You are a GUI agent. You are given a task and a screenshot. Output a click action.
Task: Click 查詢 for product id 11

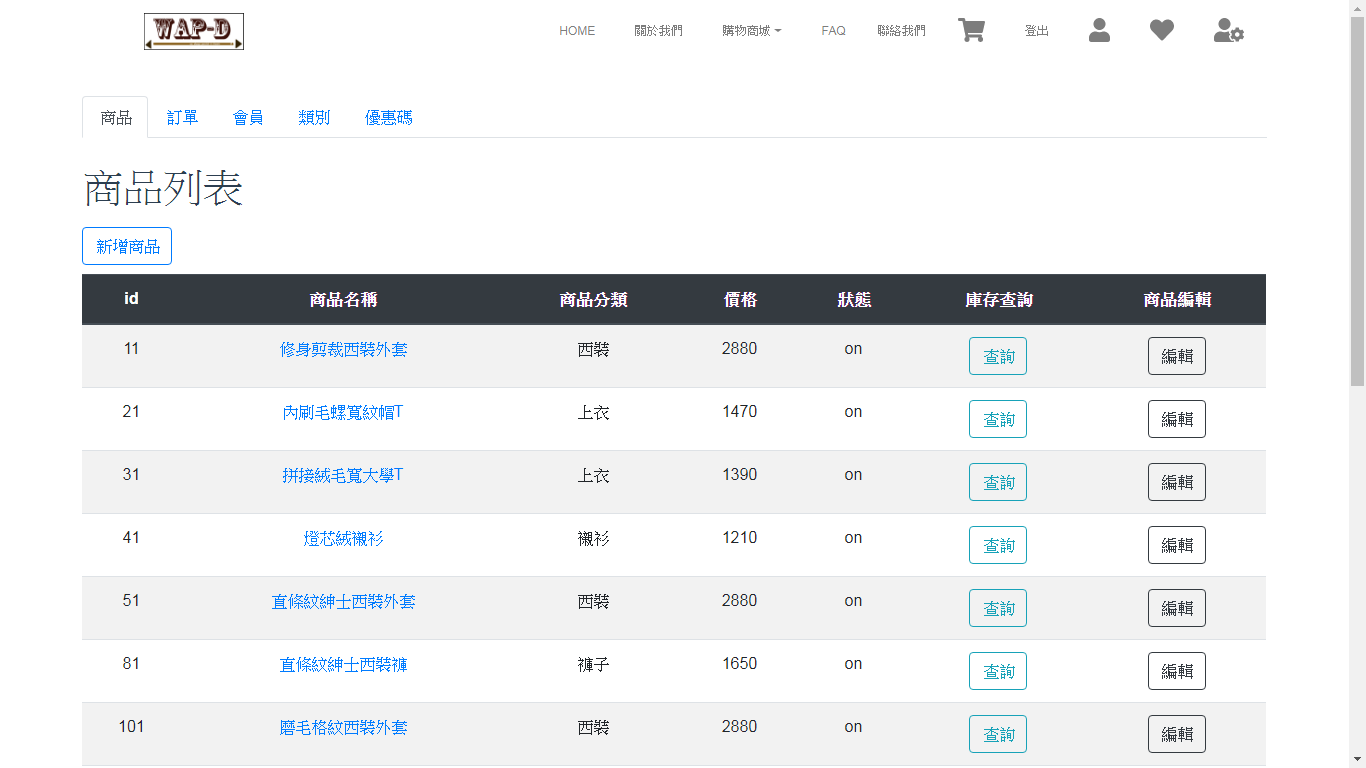[x=998, y=356]
